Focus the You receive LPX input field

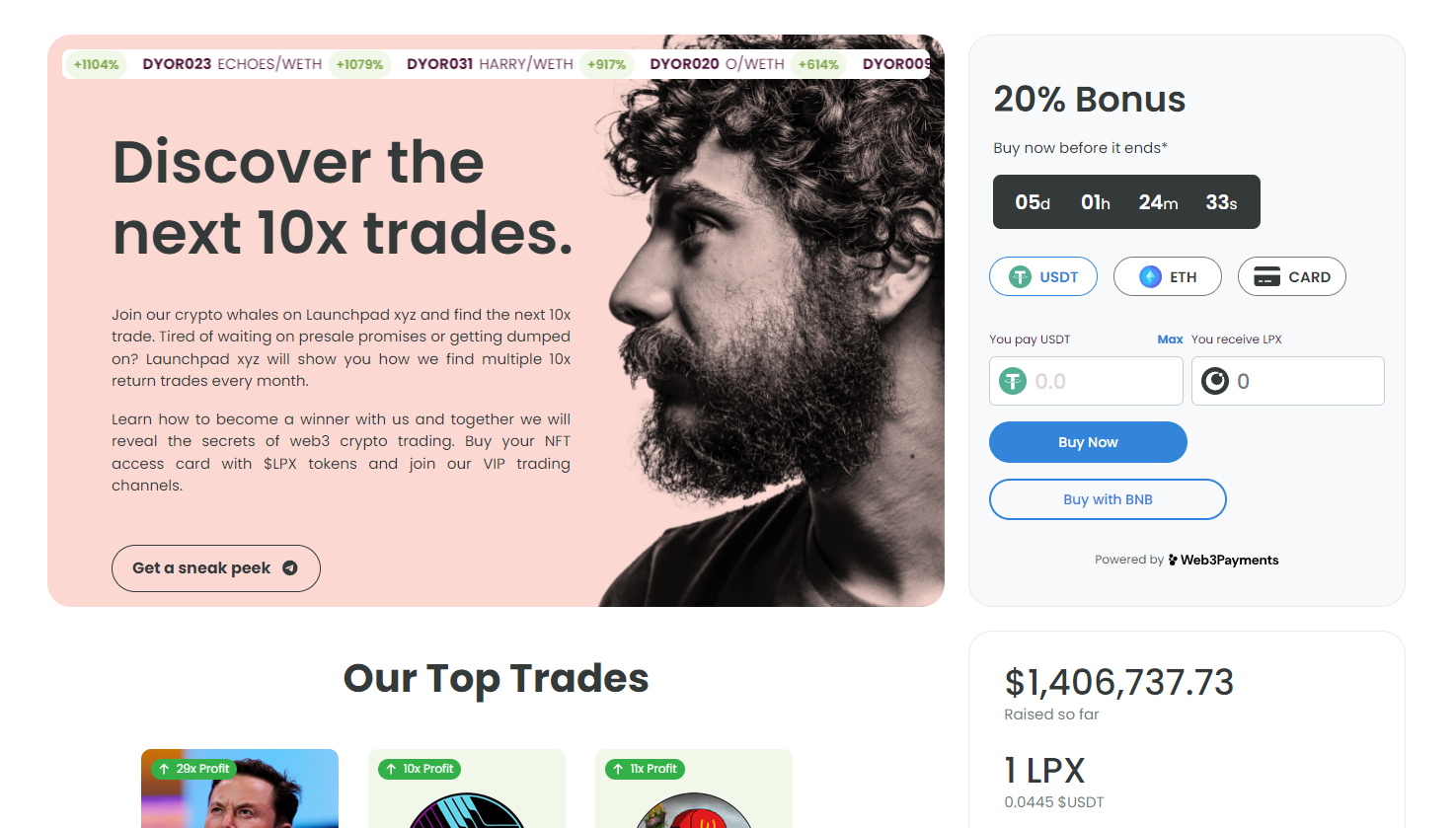(x=1288, y=381)
